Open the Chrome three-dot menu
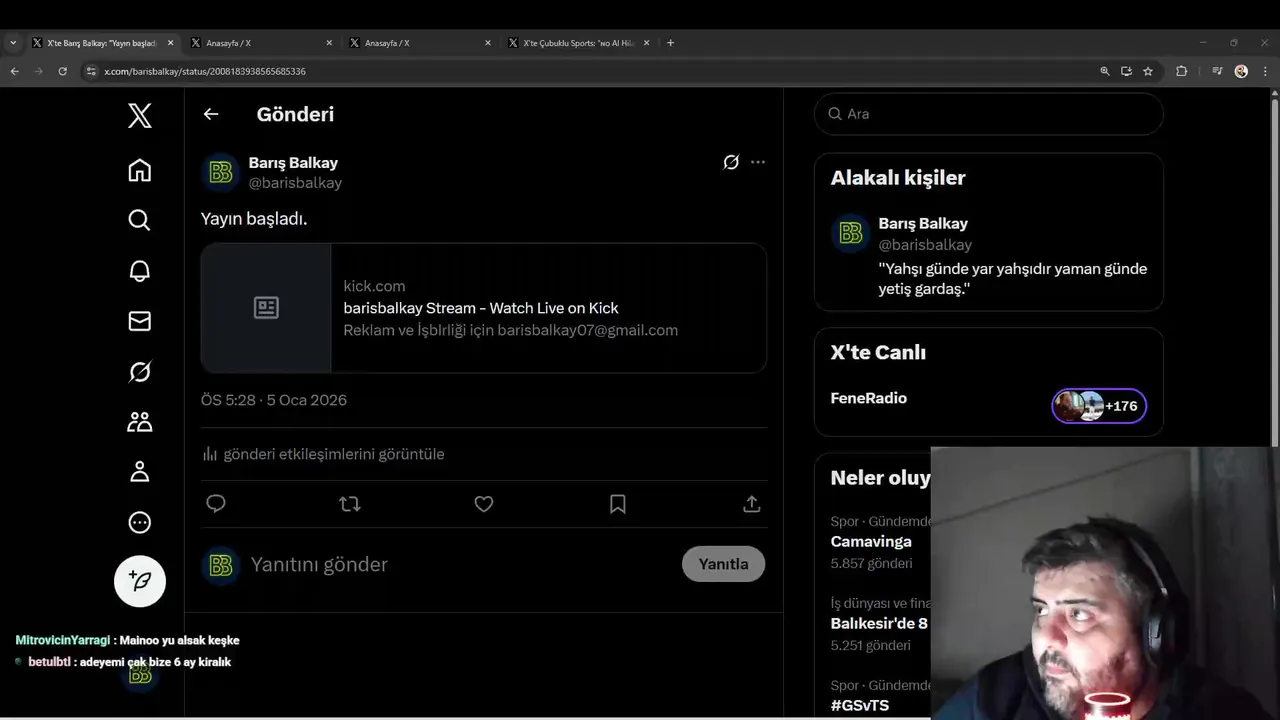The image size is (1280, 720). coord(1265,71)
